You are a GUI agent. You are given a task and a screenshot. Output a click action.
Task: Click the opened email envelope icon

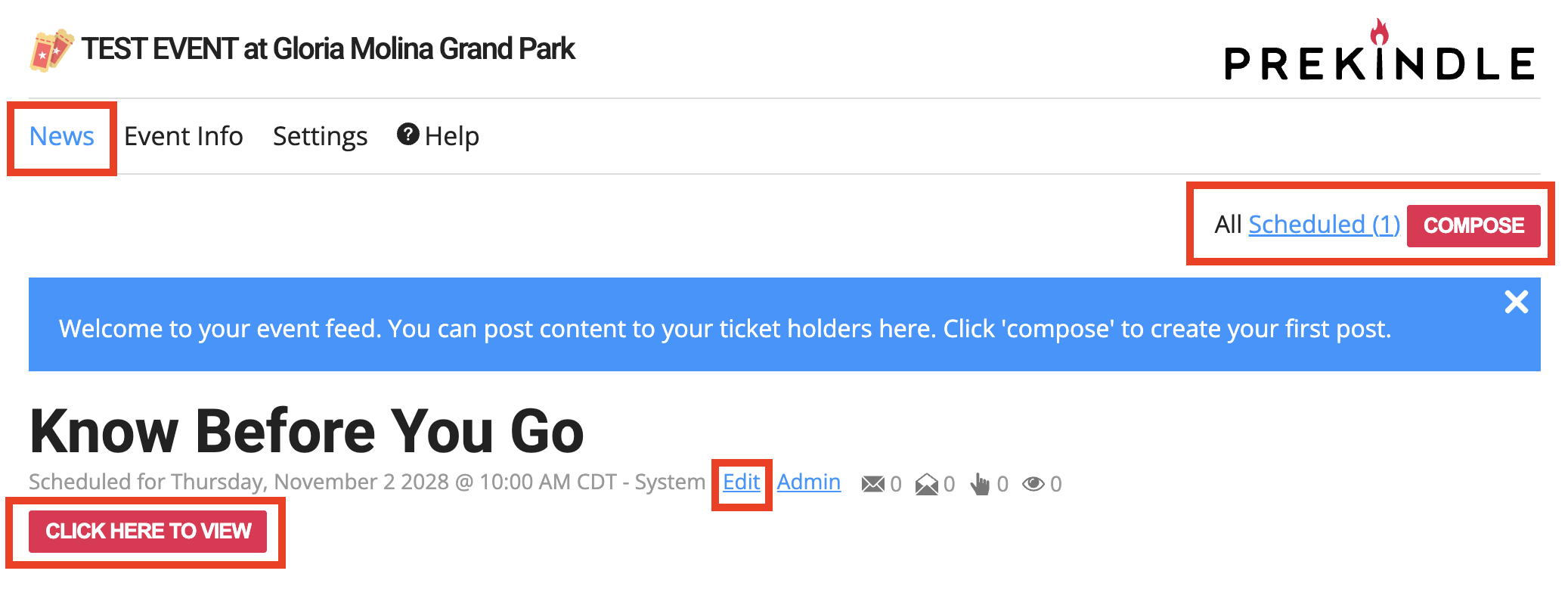pos(926,484)
